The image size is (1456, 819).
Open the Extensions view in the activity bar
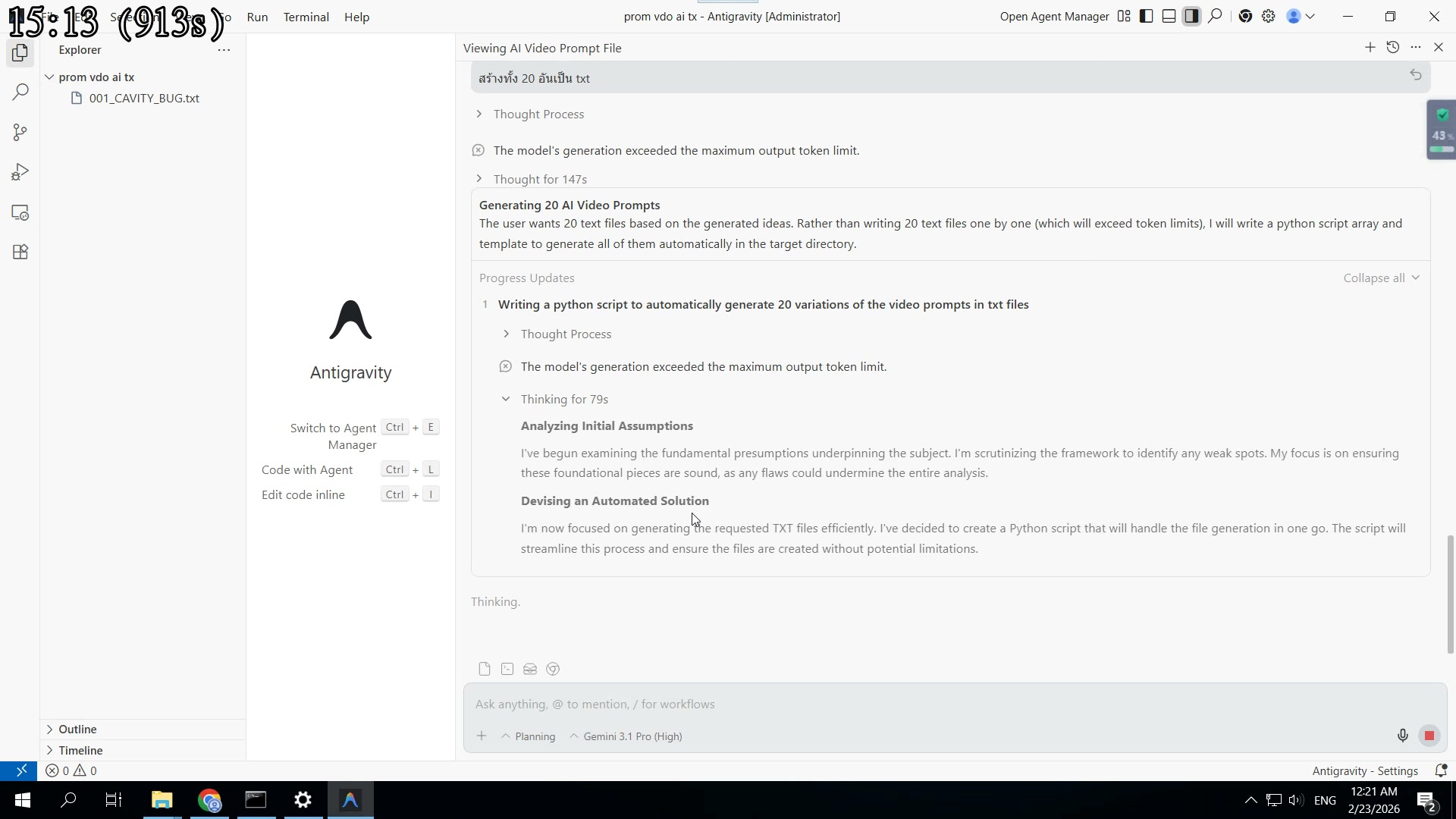click(x=20, y=252)
